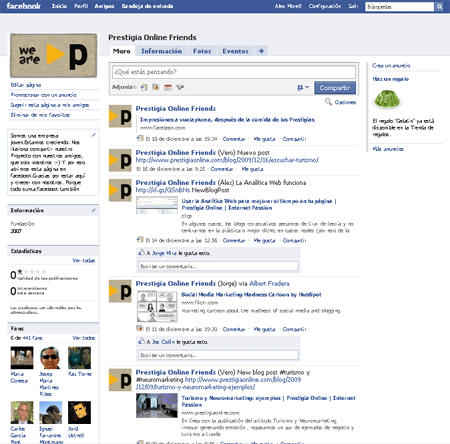450x444 pixels.
Task: Click Promocionar con un anuncio link
Action: (x=43, y=95)
